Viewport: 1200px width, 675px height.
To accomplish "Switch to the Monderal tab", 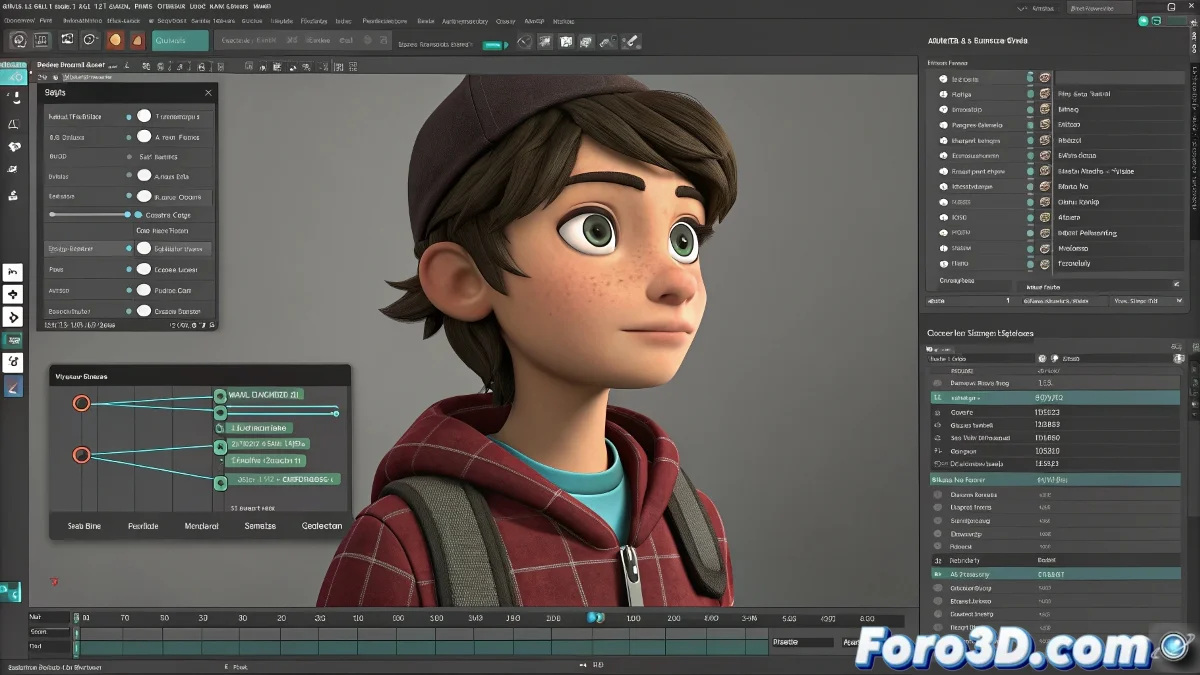I will tap(202, 526).
